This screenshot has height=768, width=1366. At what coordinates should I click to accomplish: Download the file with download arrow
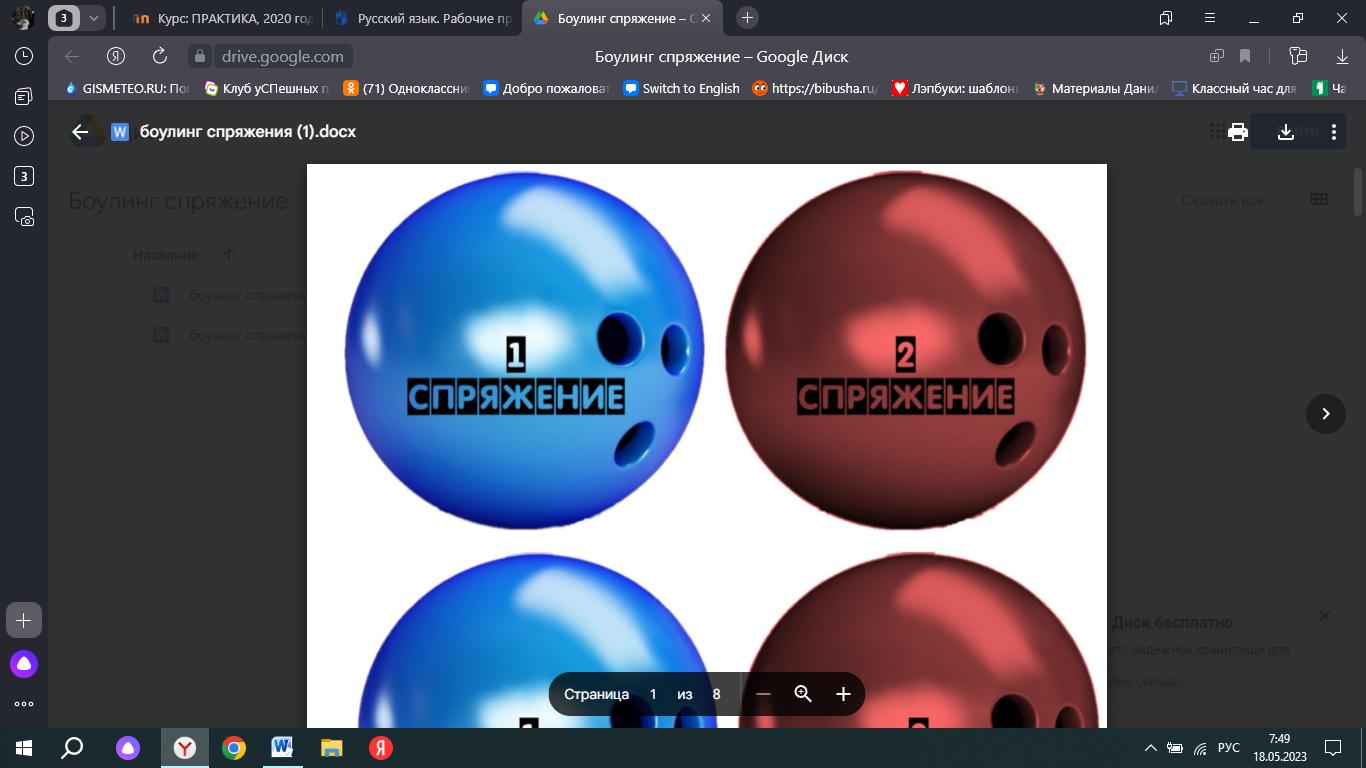pos(1286,132)
